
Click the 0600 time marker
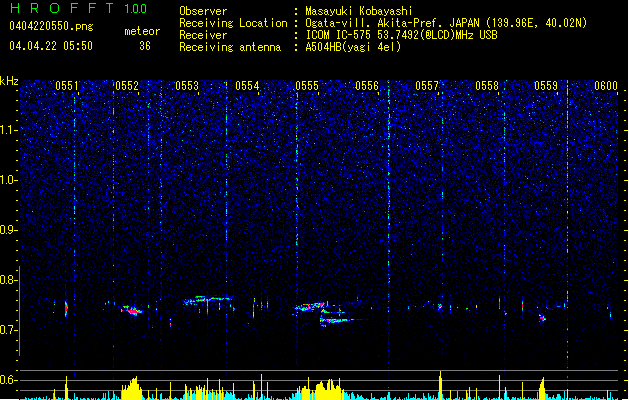tap(606, 86)
